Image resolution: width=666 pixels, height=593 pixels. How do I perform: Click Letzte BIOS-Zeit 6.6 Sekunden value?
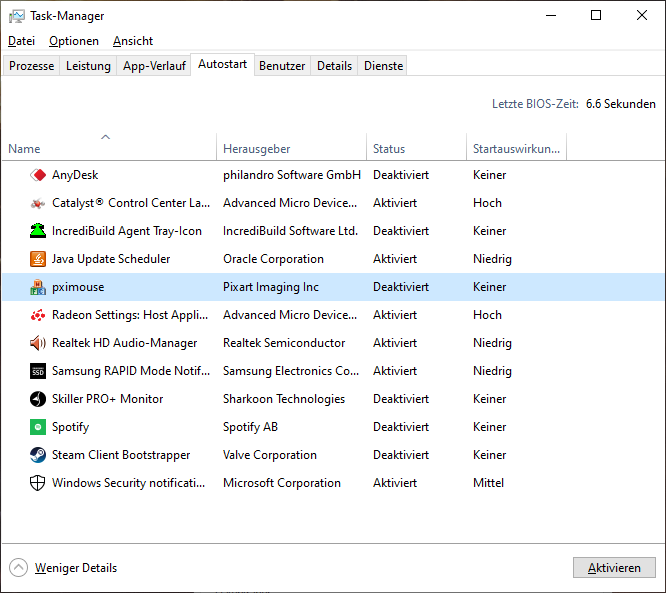tap(621, 104)
